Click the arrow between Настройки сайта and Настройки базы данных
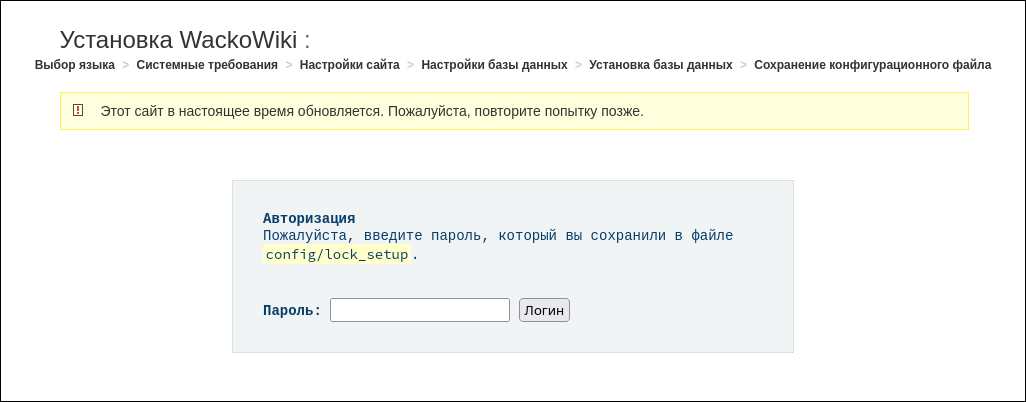 click(411, 65)
